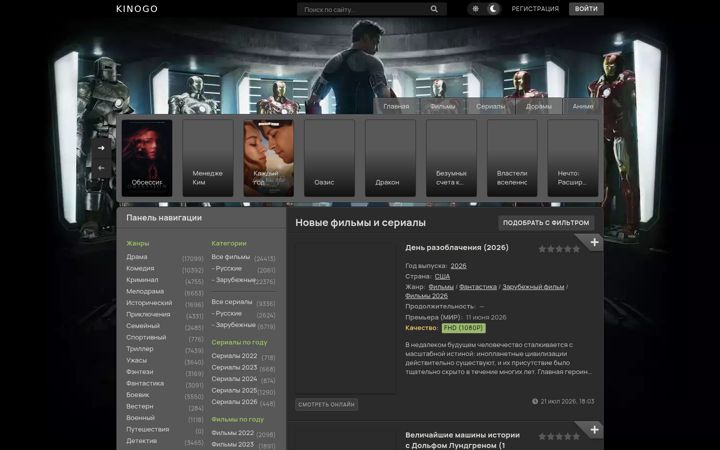Image resolution: width=720 pixels, height=450 pixels.
Task: Open the Главная tab
Action: [x=396, y=106]
